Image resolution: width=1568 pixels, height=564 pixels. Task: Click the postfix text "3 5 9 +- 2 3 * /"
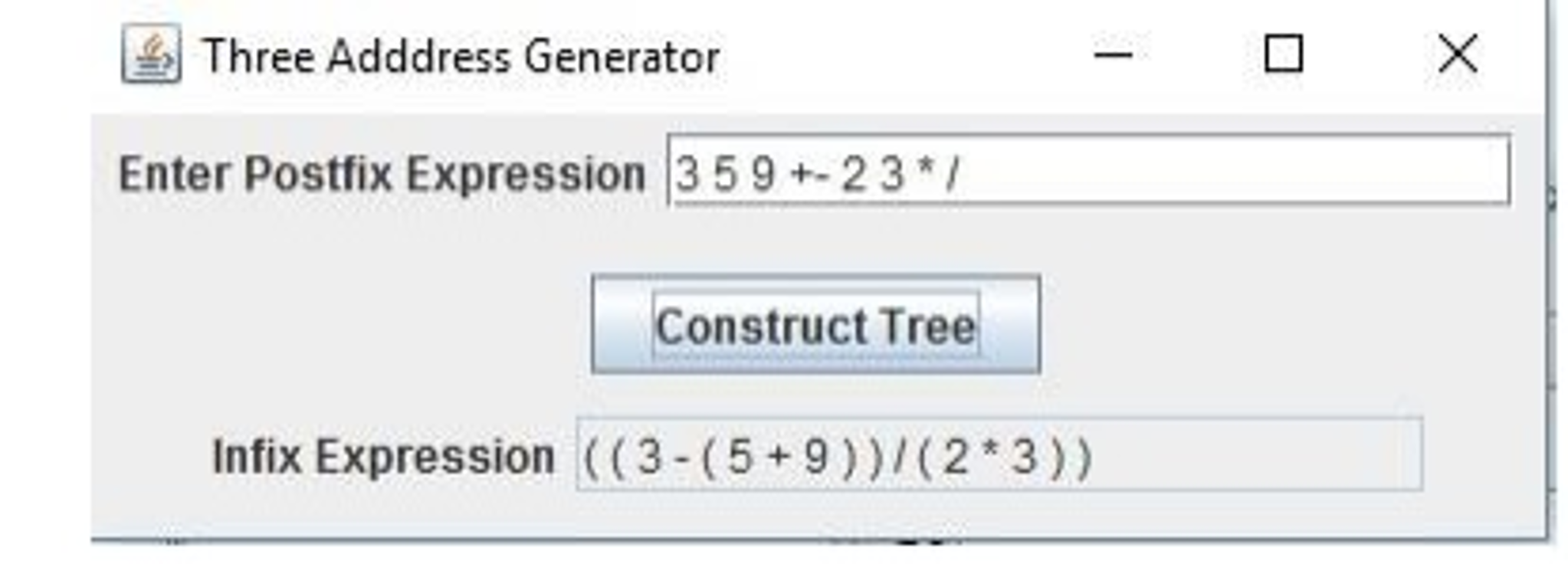click(x=817, y=174)
